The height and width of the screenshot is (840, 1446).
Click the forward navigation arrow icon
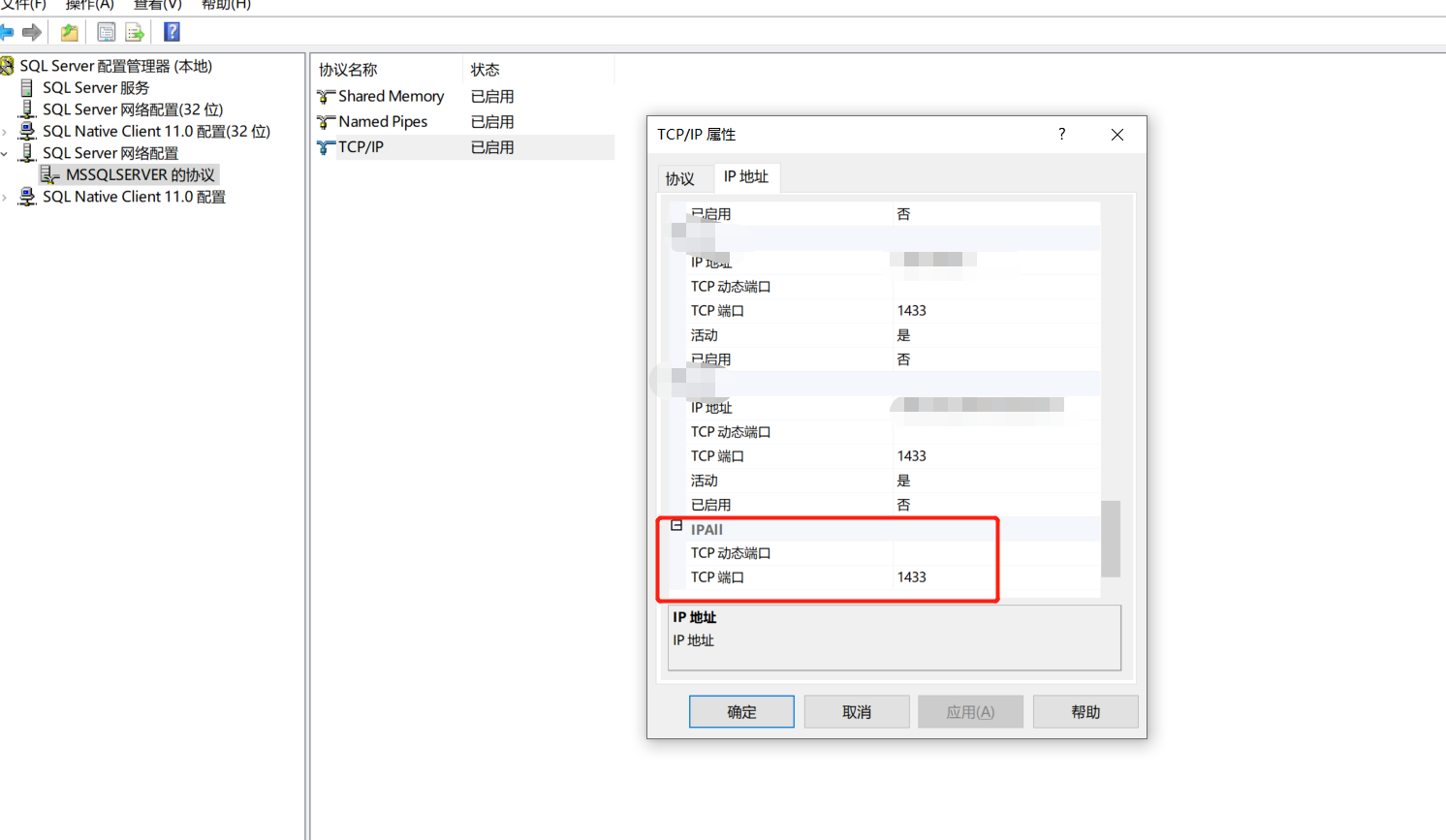pyautogui.click(x=32, y=32)
